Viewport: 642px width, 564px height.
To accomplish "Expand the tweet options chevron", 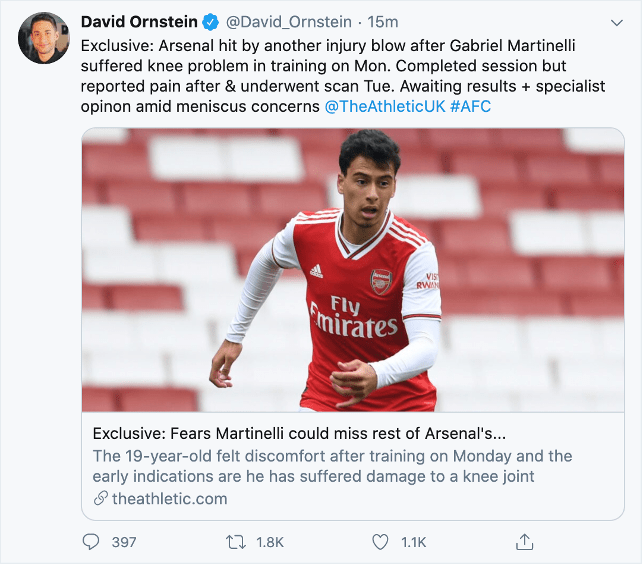I will [x=616, y=22].
